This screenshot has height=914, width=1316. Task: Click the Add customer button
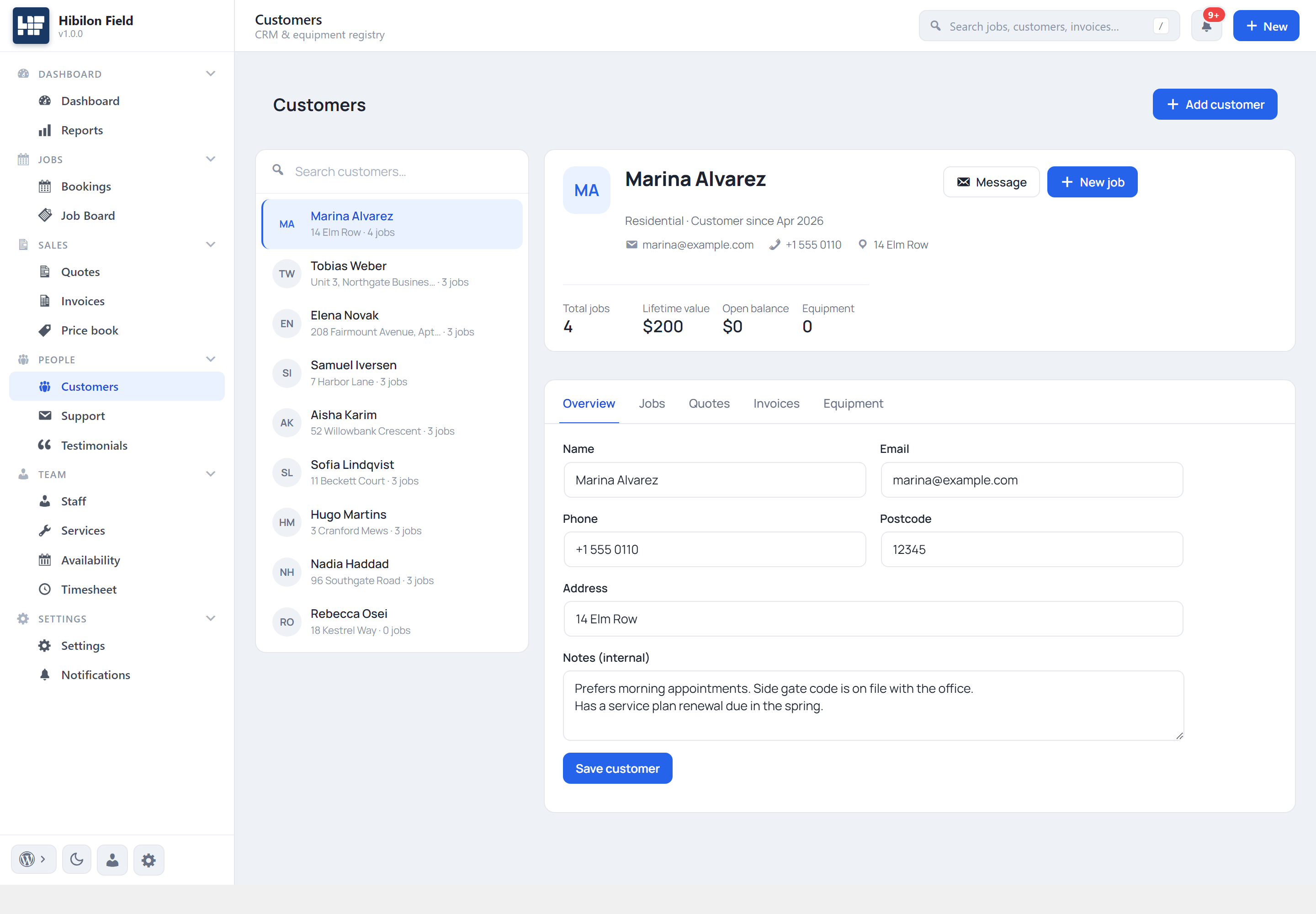1215,104
